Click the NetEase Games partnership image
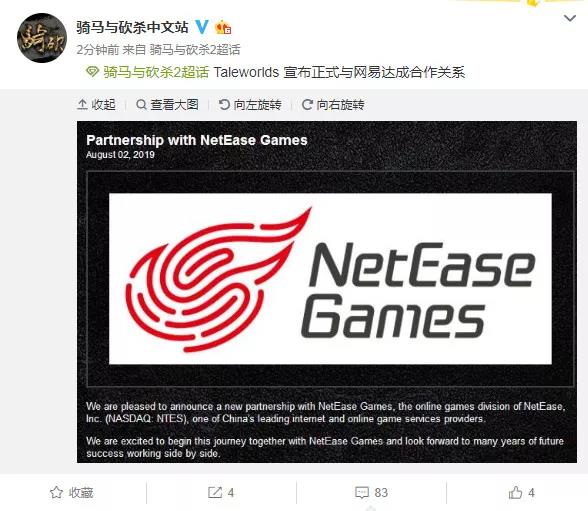 point(327,292)
